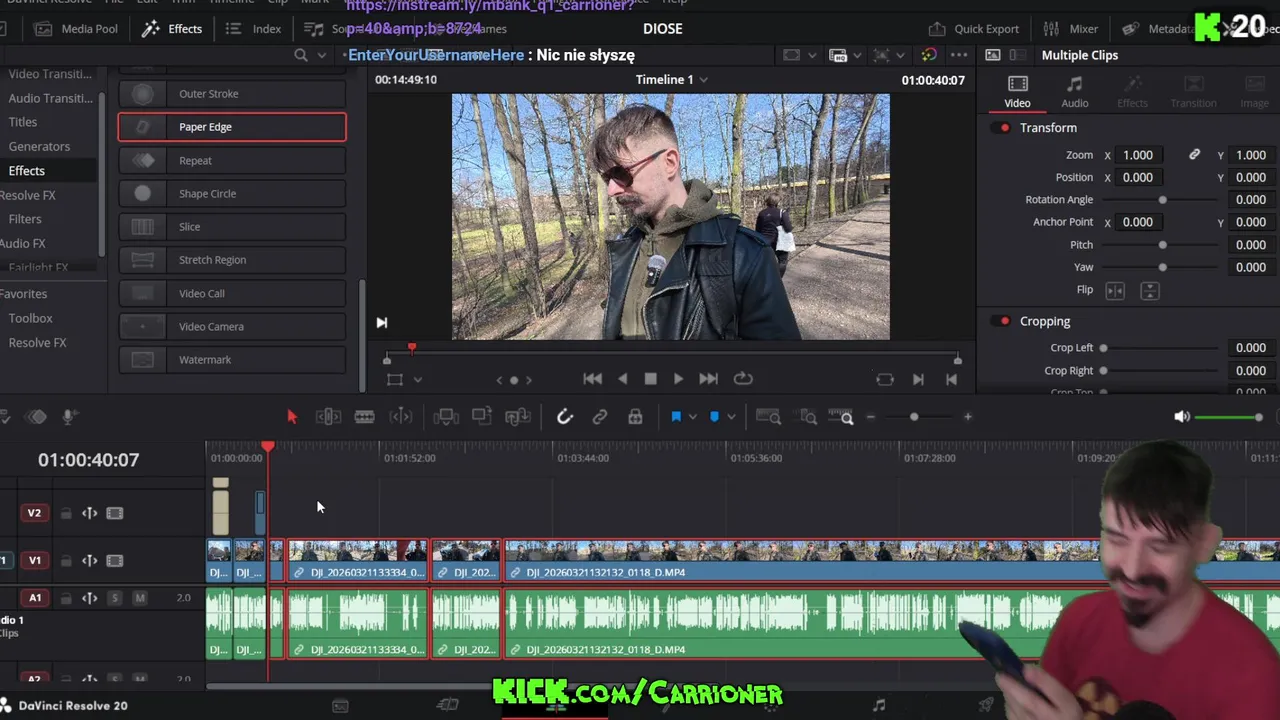Image resolution: width=1280 pixels, height=720 pixels.
Task: Select the Selection Mode arrow tool
Action: [292, 417]
